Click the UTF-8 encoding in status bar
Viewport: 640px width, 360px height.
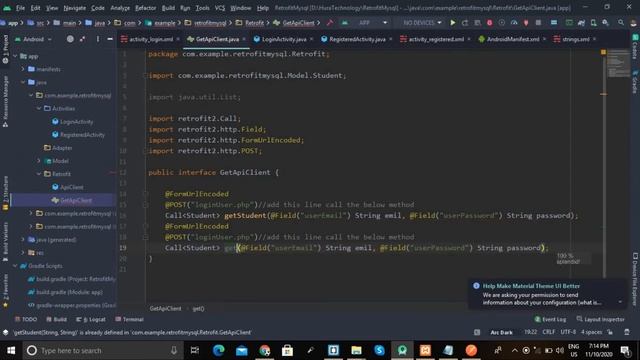coord(568,332)
